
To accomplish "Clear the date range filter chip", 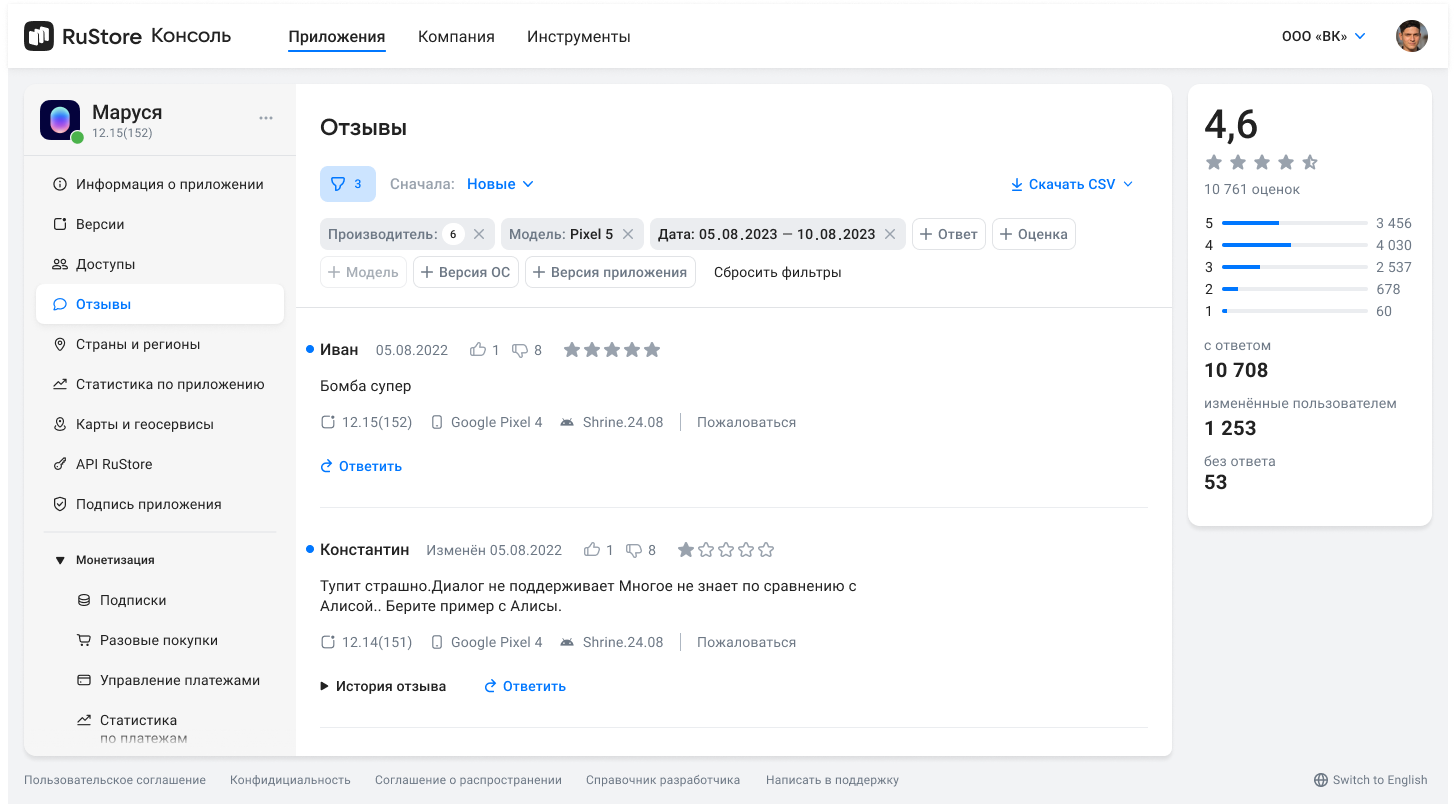I will pos(890,234).
